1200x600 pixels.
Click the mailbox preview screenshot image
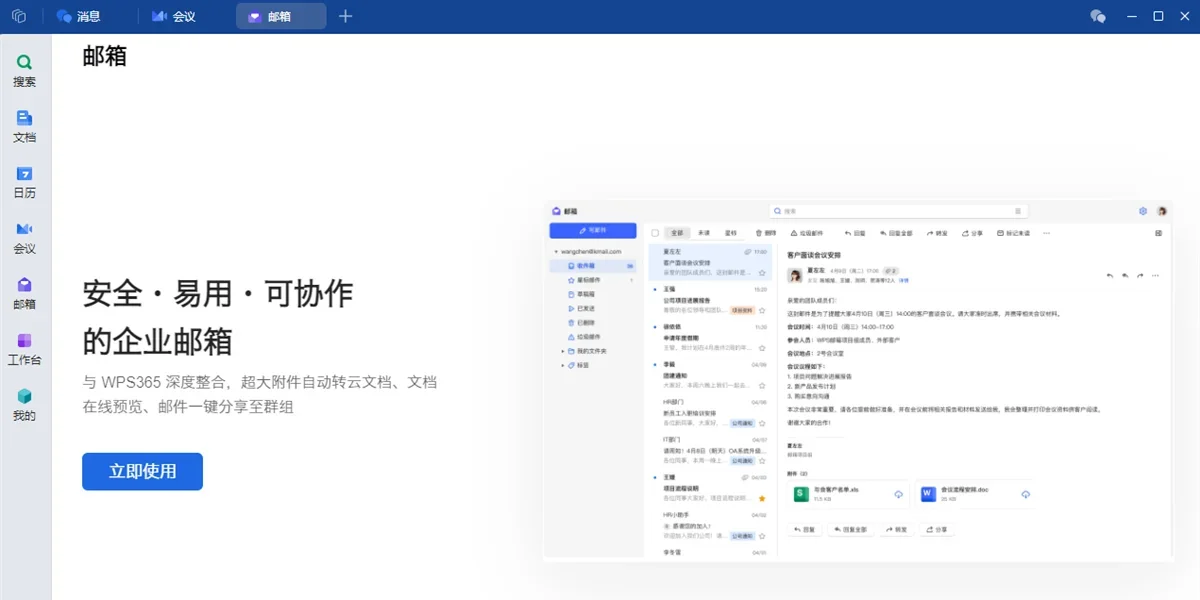pyautogui.click(x=859, y=380)
